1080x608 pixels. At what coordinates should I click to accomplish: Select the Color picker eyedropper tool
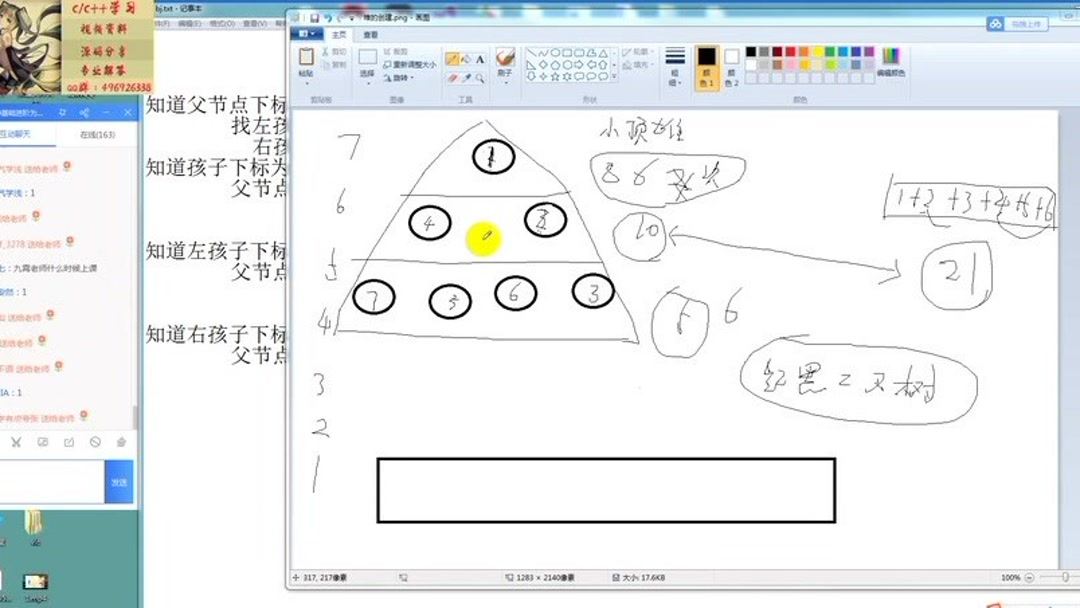[x=465, y=77]
